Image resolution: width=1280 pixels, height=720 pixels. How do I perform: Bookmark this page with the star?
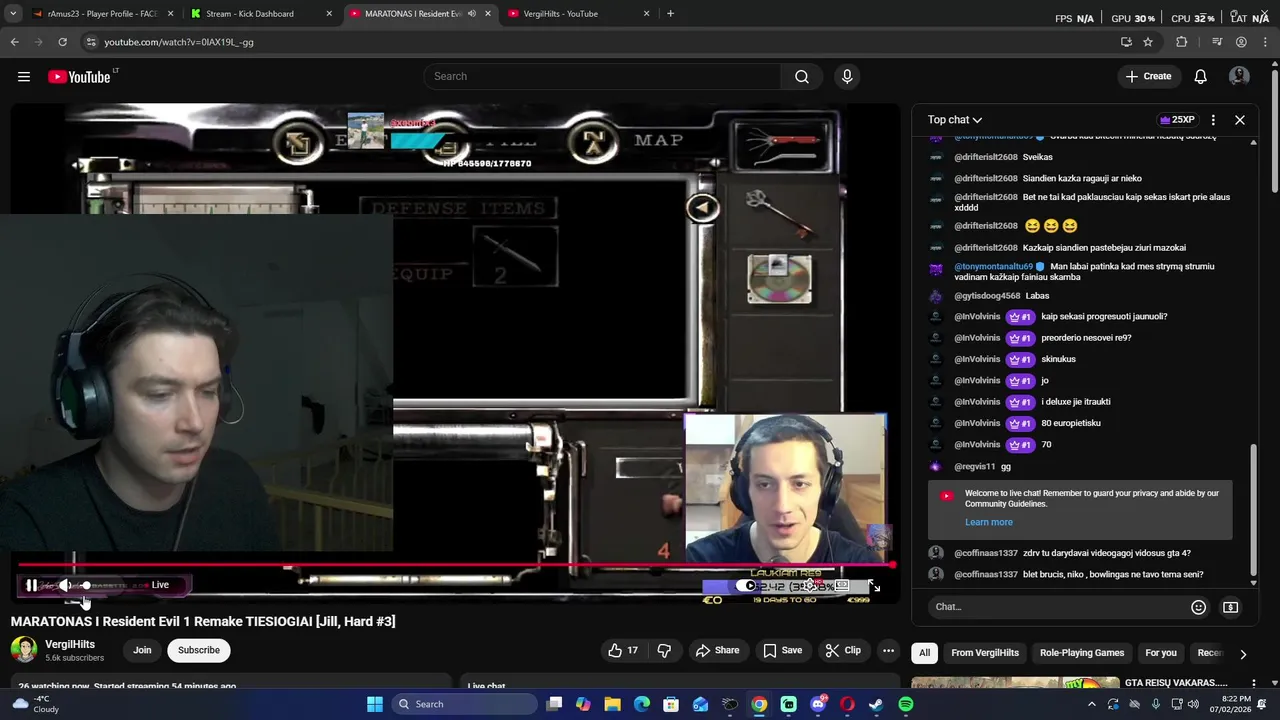[1148, 42]
